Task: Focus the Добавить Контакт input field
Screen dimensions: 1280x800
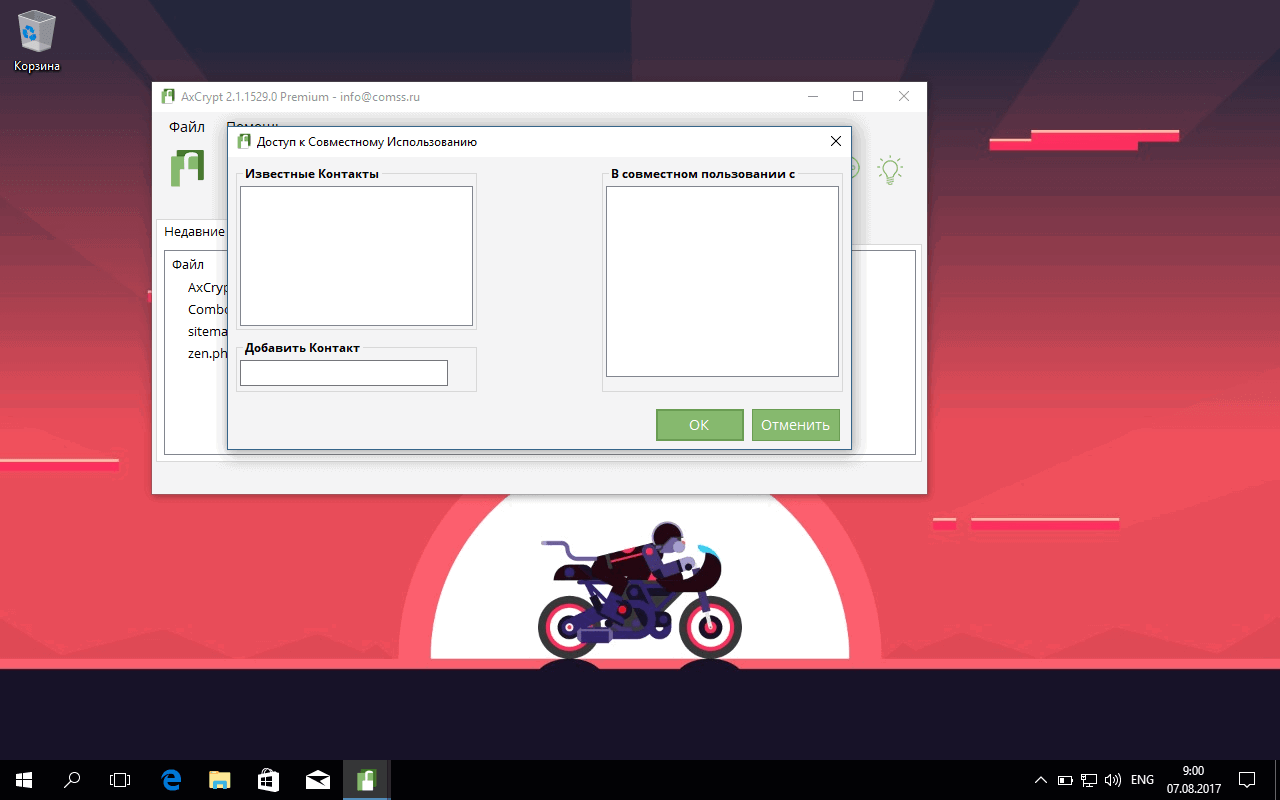Action: tap(344, 373)
